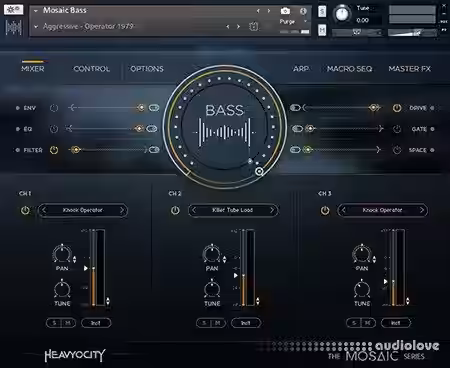
Task: Switch to the CONTROL tab
Action: coord(91,69)
